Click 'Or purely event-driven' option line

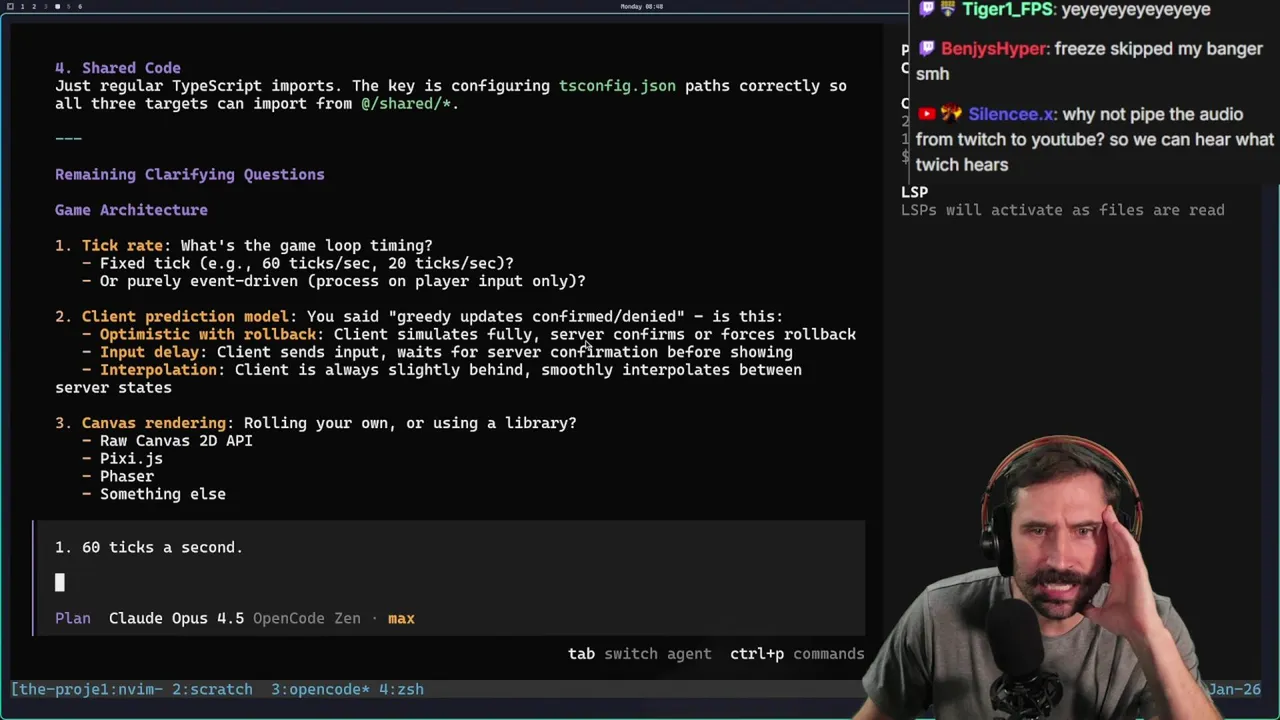pos(334,282)
